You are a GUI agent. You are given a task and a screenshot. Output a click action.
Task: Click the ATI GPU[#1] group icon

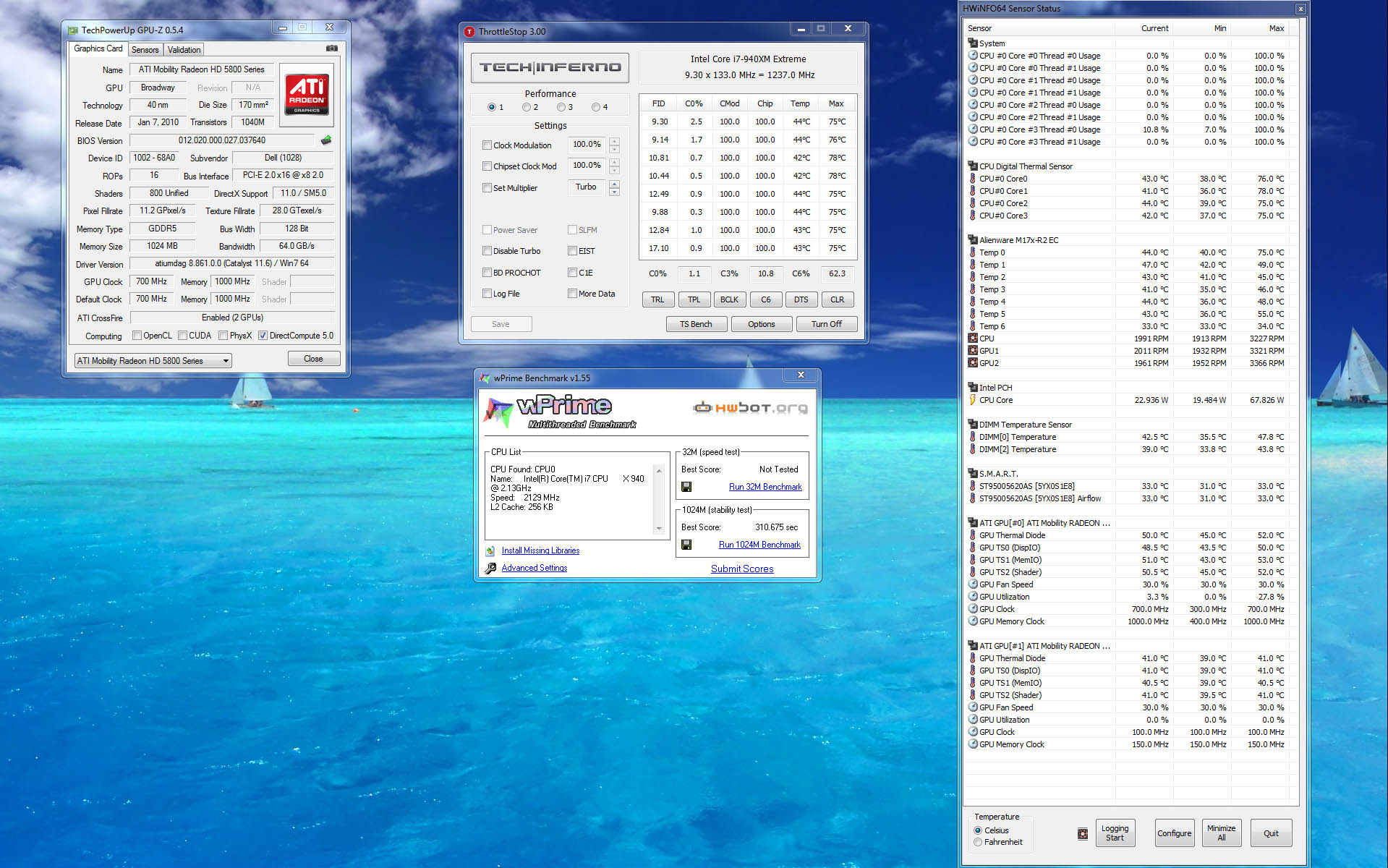[973, 646]
